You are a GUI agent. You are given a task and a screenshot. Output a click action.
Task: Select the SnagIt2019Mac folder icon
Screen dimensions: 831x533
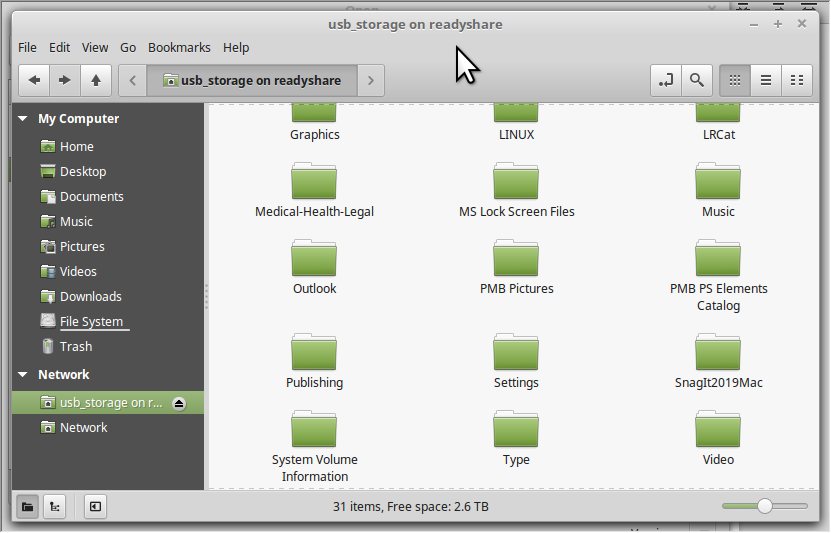718,352
